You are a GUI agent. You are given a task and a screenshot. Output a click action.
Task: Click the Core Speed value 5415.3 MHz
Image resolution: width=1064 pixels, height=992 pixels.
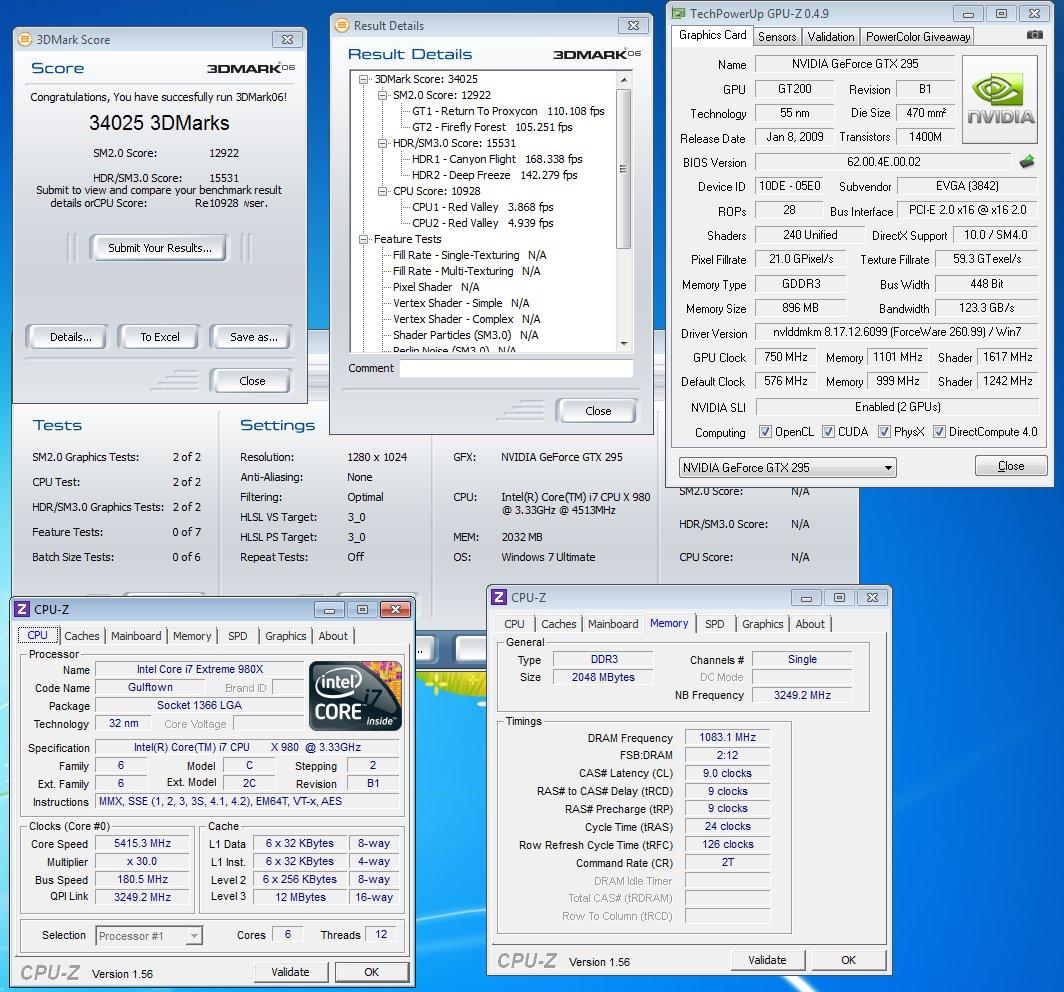tap(142, 843)
